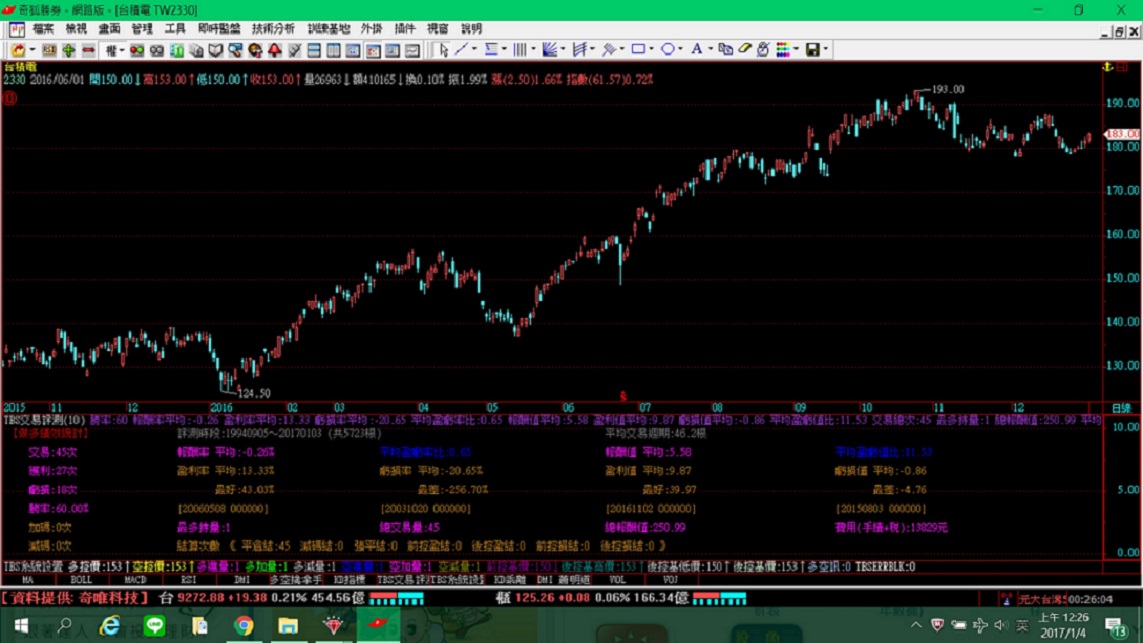Click the gray double-circle toolbar icon
This screenshot has height=643, width=1143.
pyautogui.click(x=157, y=50)
